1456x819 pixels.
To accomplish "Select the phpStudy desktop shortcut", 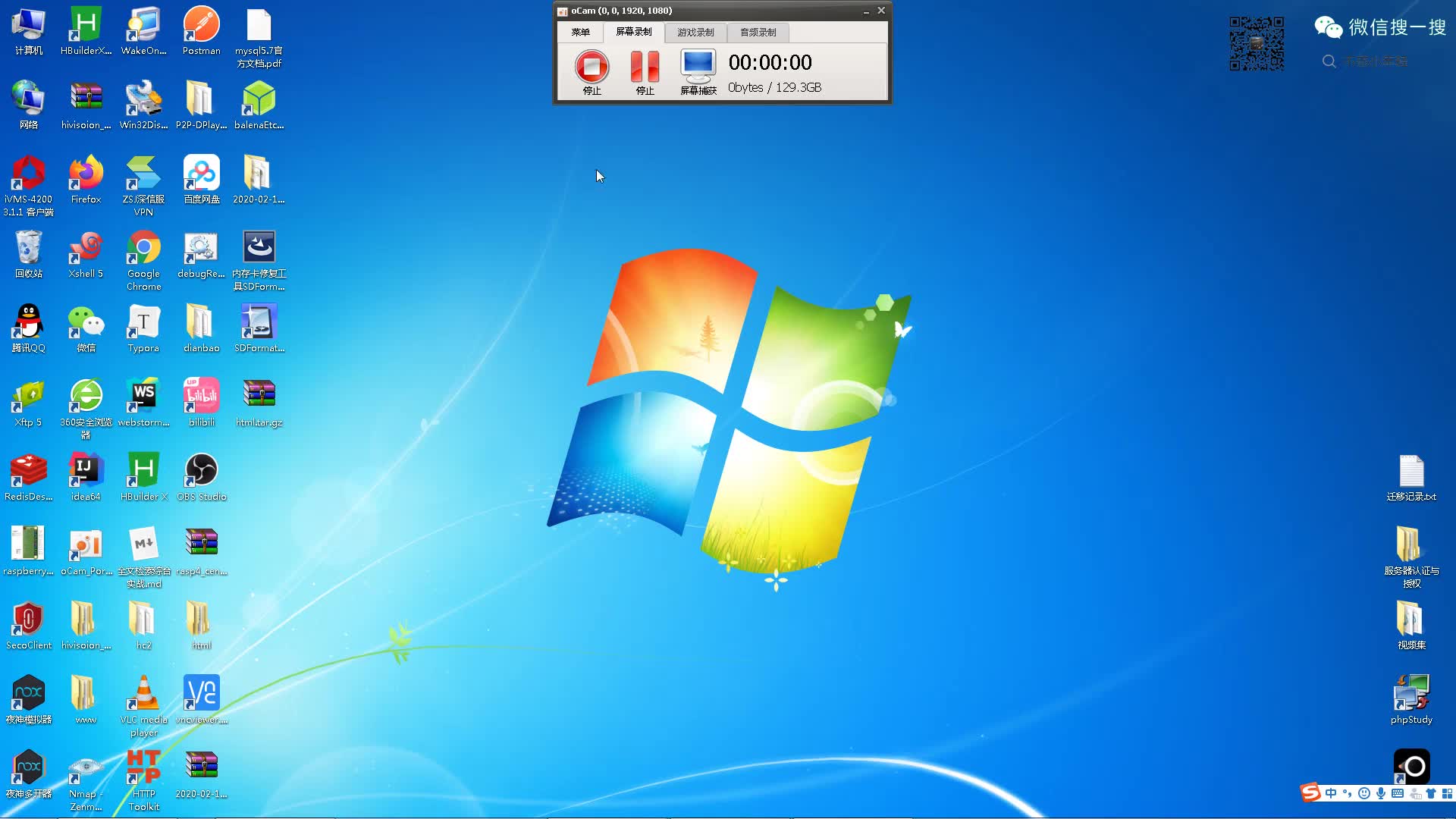I will (x=1411, y=701).
